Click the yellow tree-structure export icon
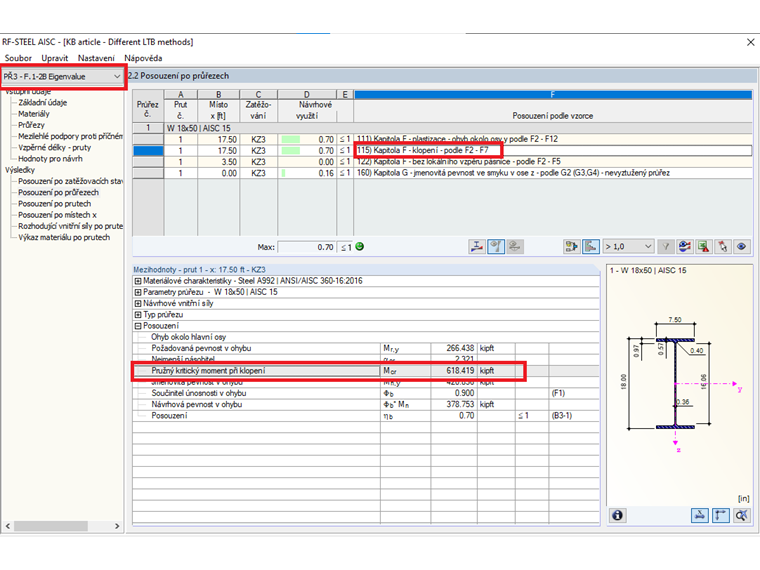 572,247
